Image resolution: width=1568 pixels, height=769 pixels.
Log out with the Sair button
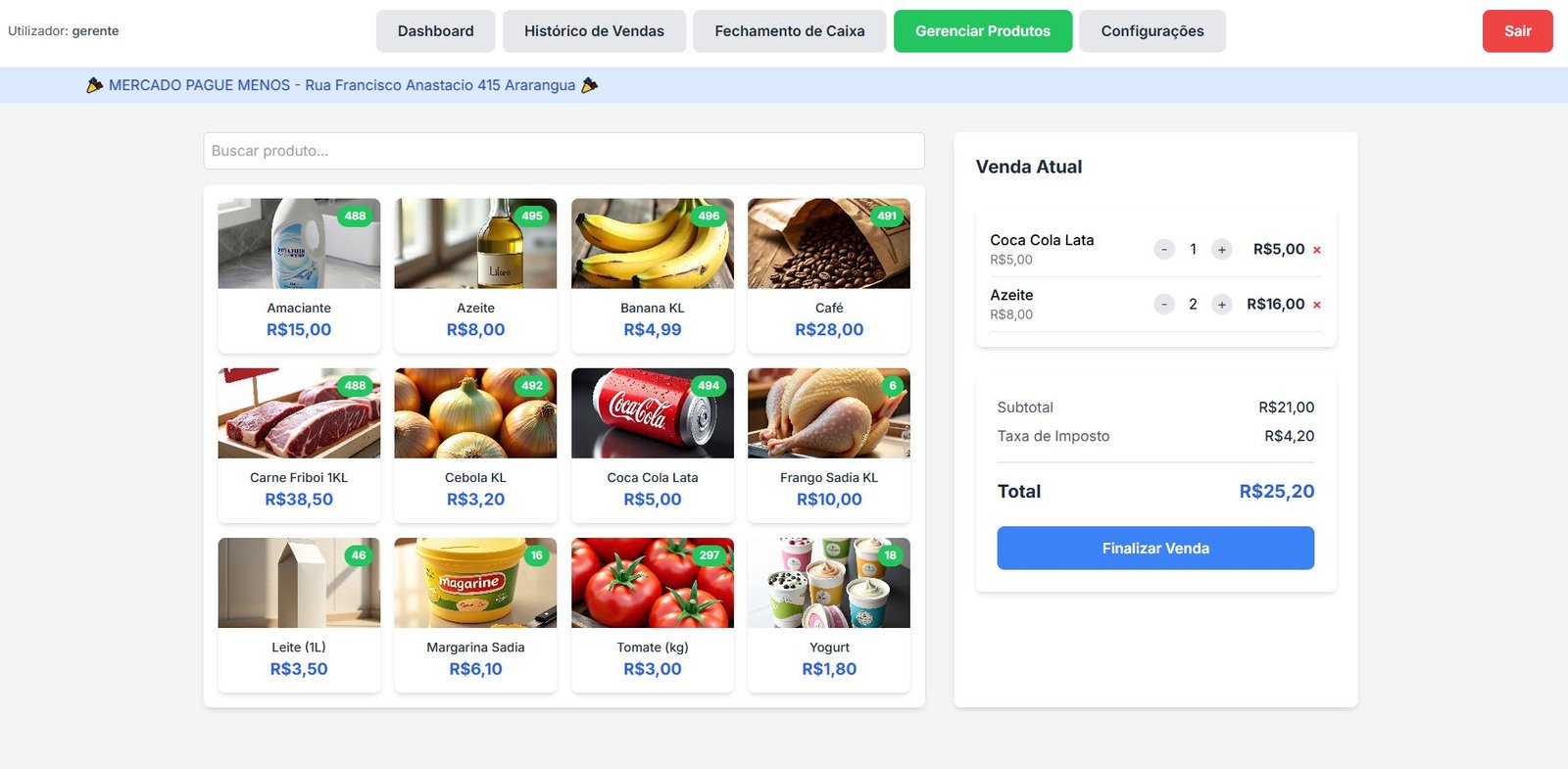tap(1517, 31)
